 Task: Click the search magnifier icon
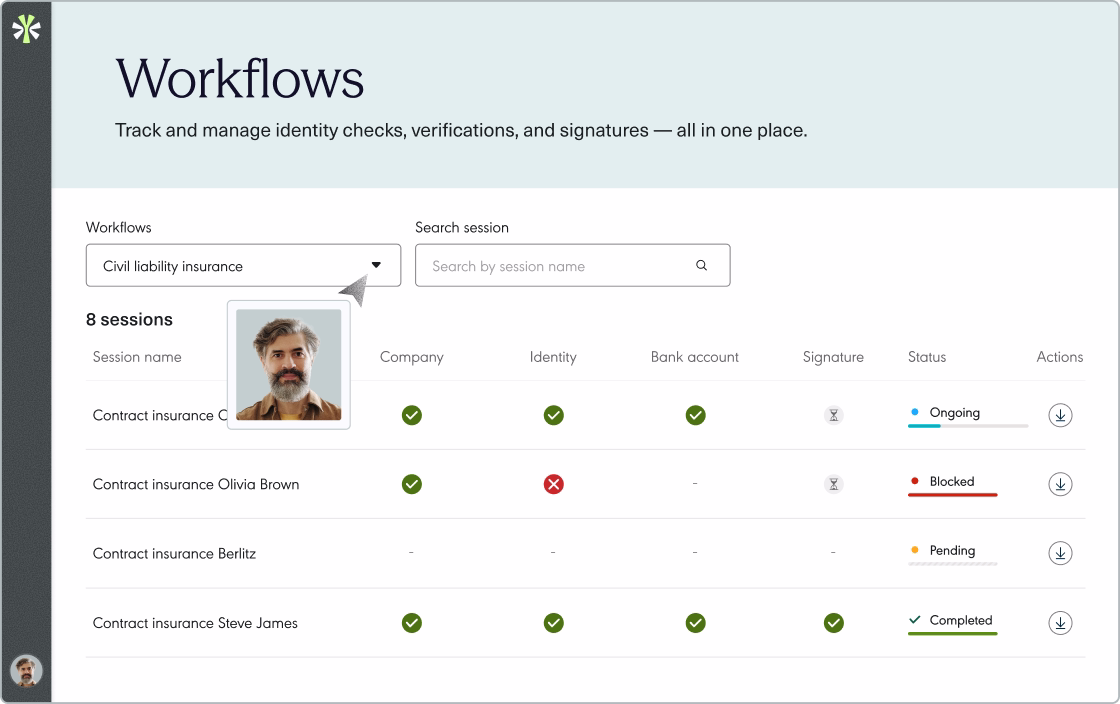tap(701, 265)
